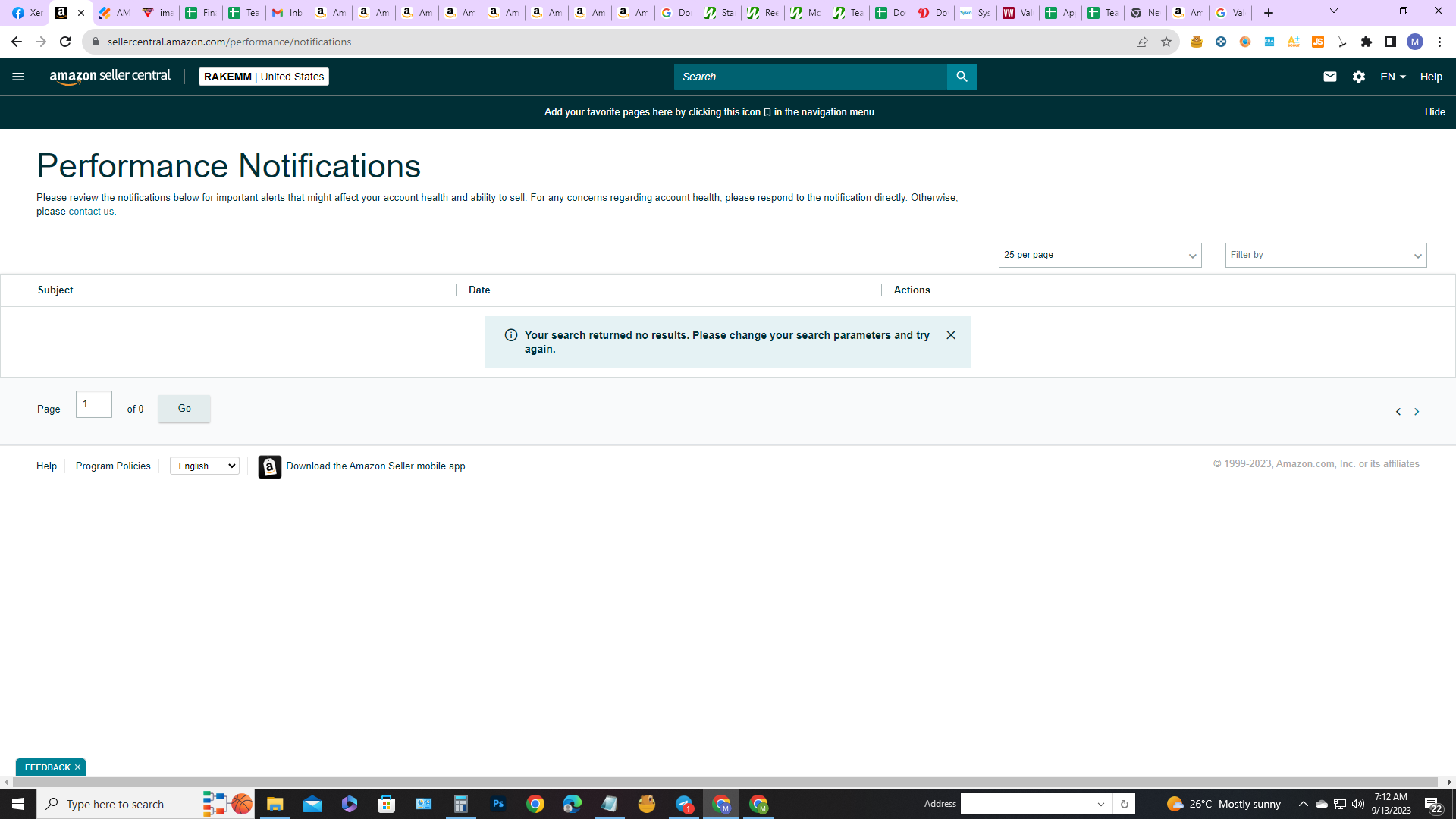Screen dimensions: 1456x819
Task: Open the messages envelope icon
Action: [1329, 77]
